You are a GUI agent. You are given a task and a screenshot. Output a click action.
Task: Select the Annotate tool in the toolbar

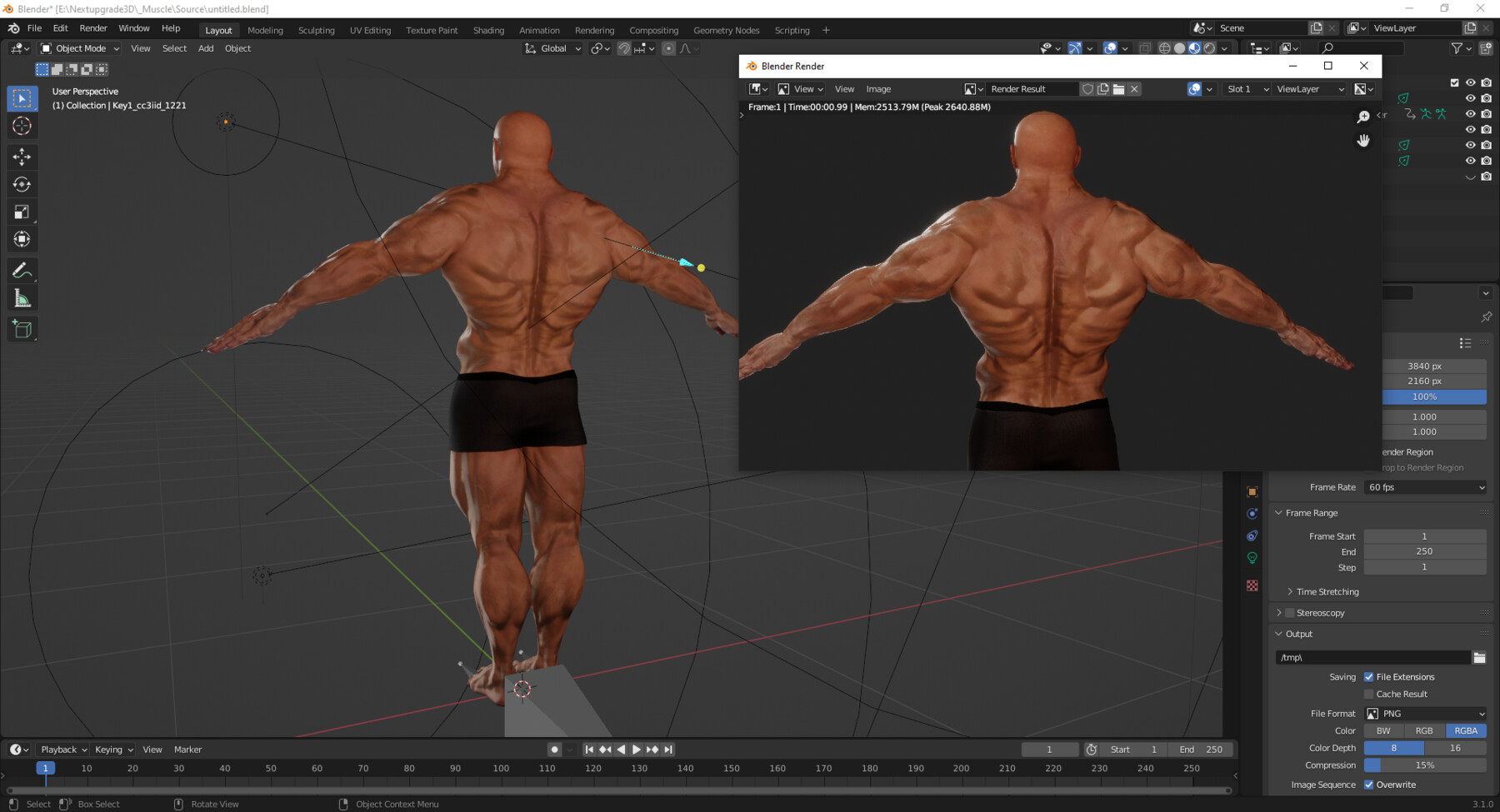(x=22, y=269)
